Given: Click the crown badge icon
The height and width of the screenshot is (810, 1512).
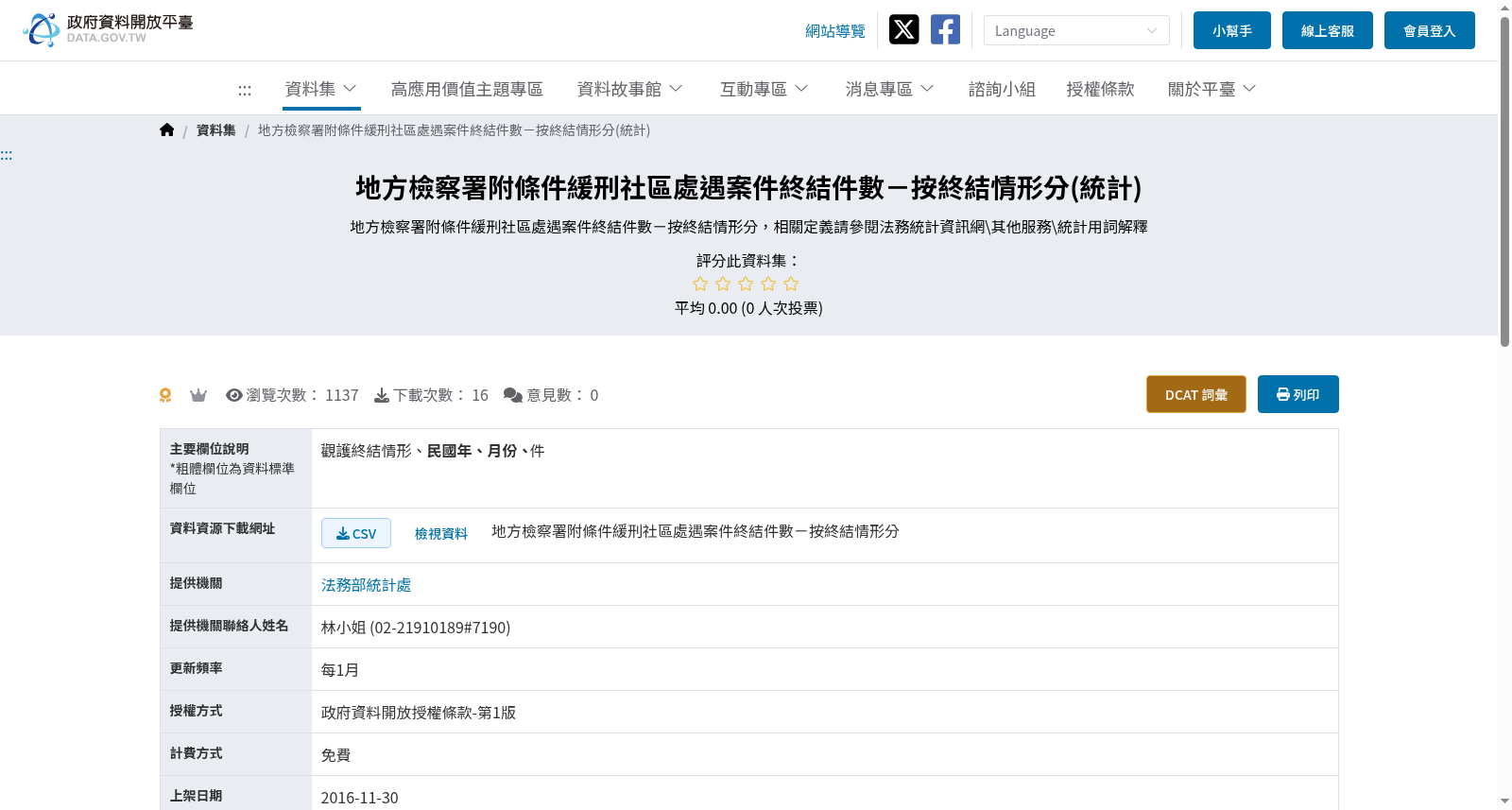Looking at the screenshot, I should [x=198, y=395].
